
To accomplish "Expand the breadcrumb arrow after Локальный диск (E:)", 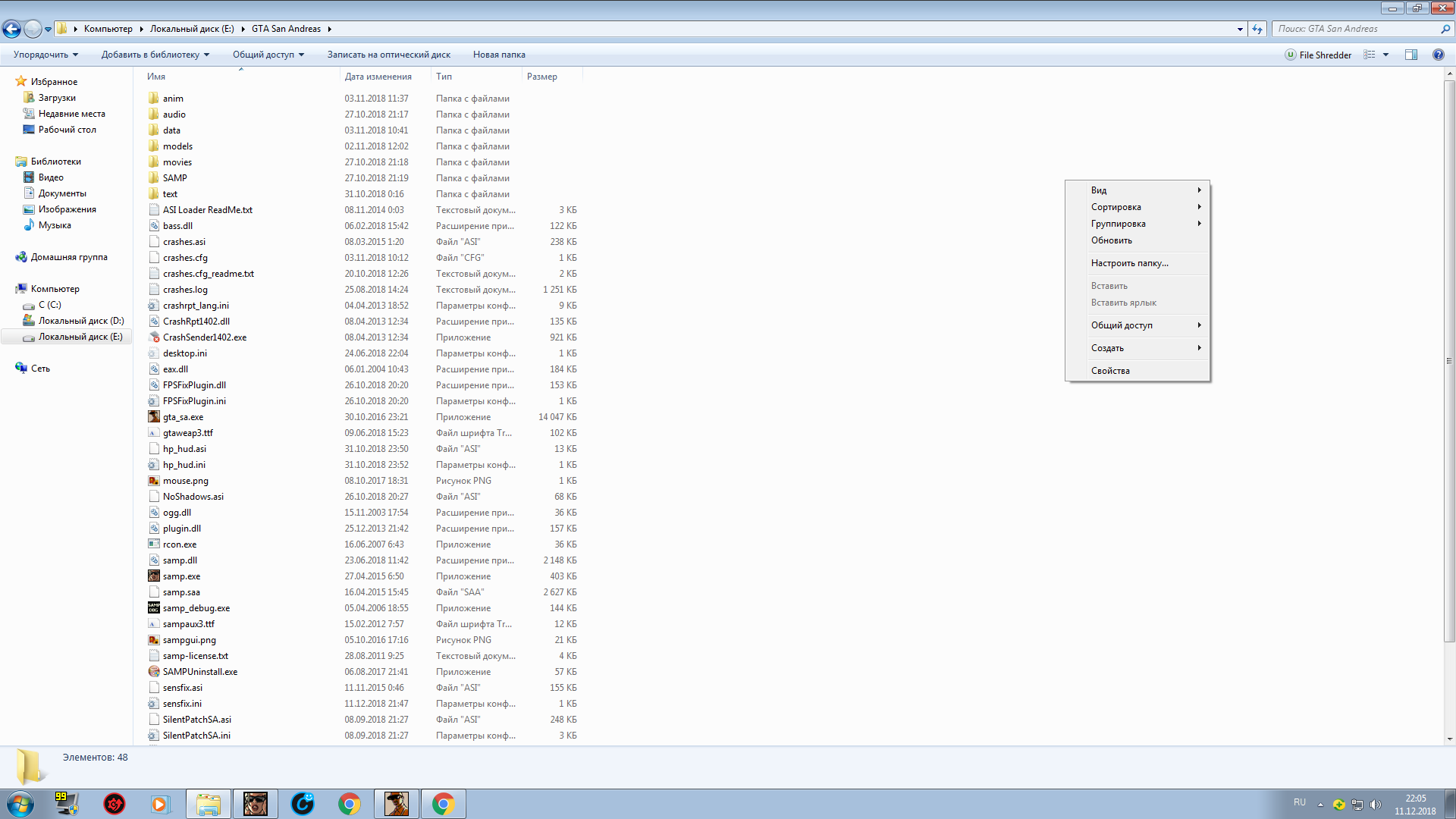I will [x=243, y=29].
